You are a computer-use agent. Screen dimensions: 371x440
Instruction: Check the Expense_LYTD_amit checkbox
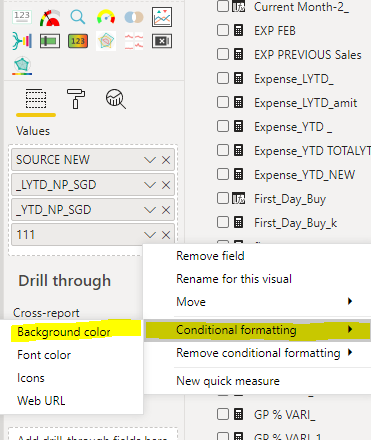click(x=223, y=102)
